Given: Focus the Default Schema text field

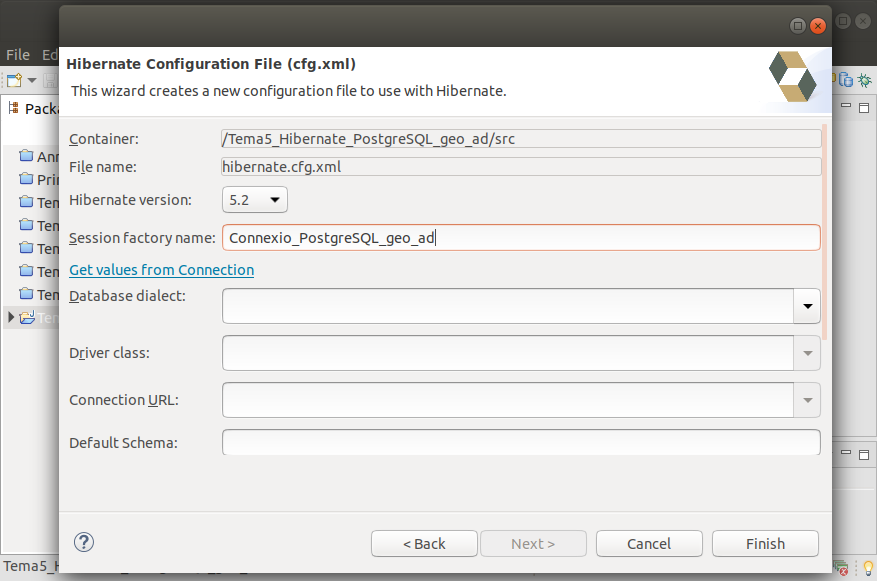Looking at the screenshot, I should [521, 442].
